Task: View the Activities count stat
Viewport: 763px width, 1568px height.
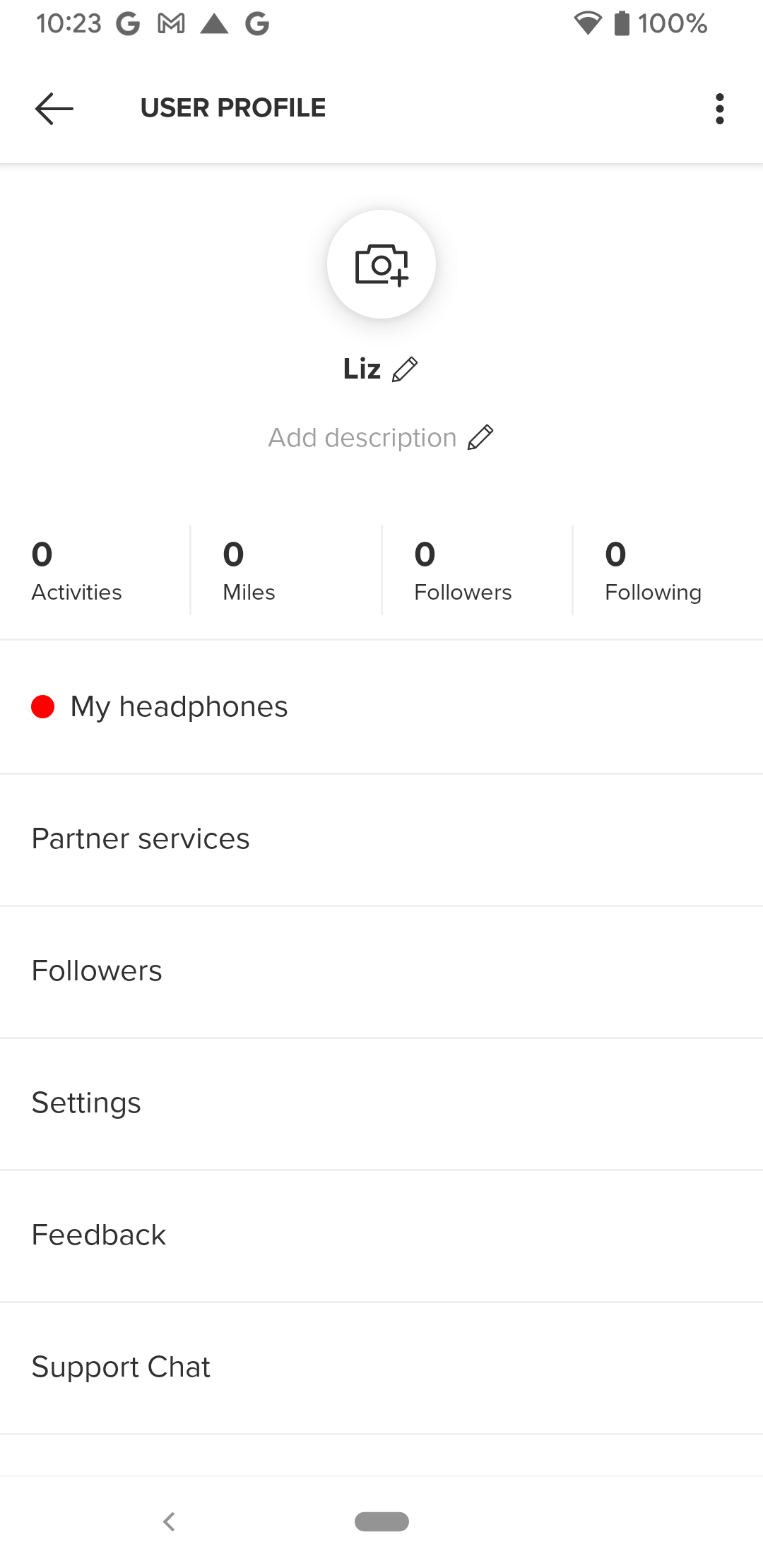Action: coord(77,571)
